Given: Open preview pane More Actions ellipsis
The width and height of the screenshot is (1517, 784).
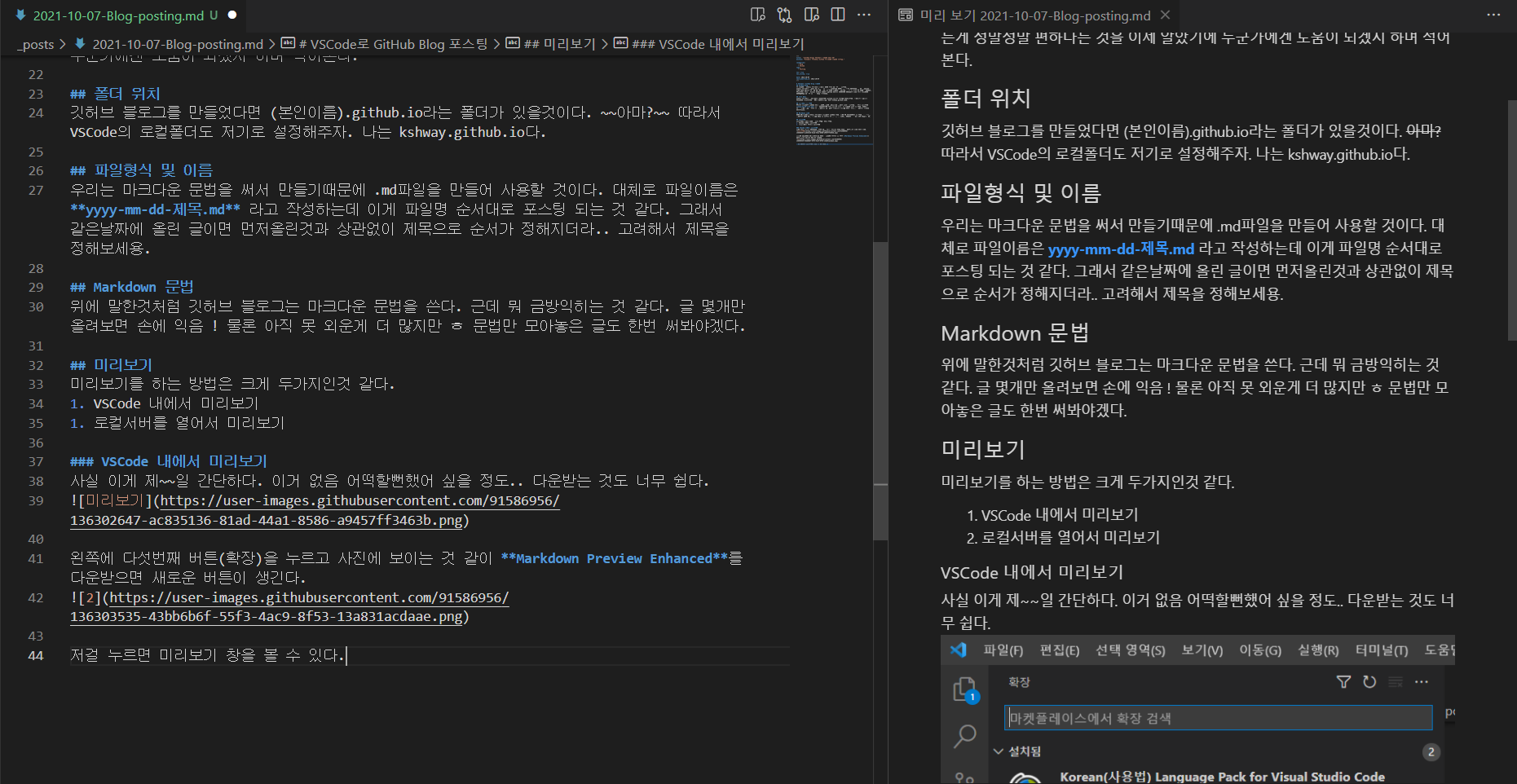Looking at the screenshot, I should click(x=1493, y=15).
